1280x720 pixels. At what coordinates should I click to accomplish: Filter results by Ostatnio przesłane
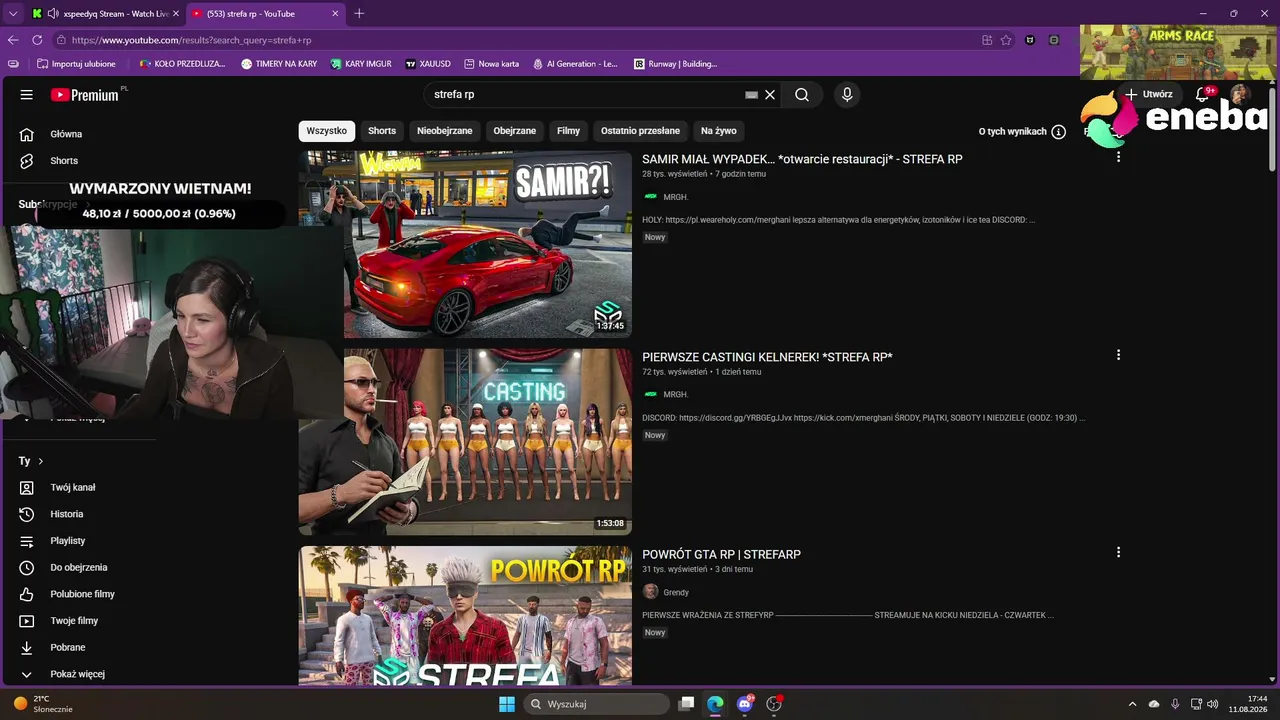[640, 131]
